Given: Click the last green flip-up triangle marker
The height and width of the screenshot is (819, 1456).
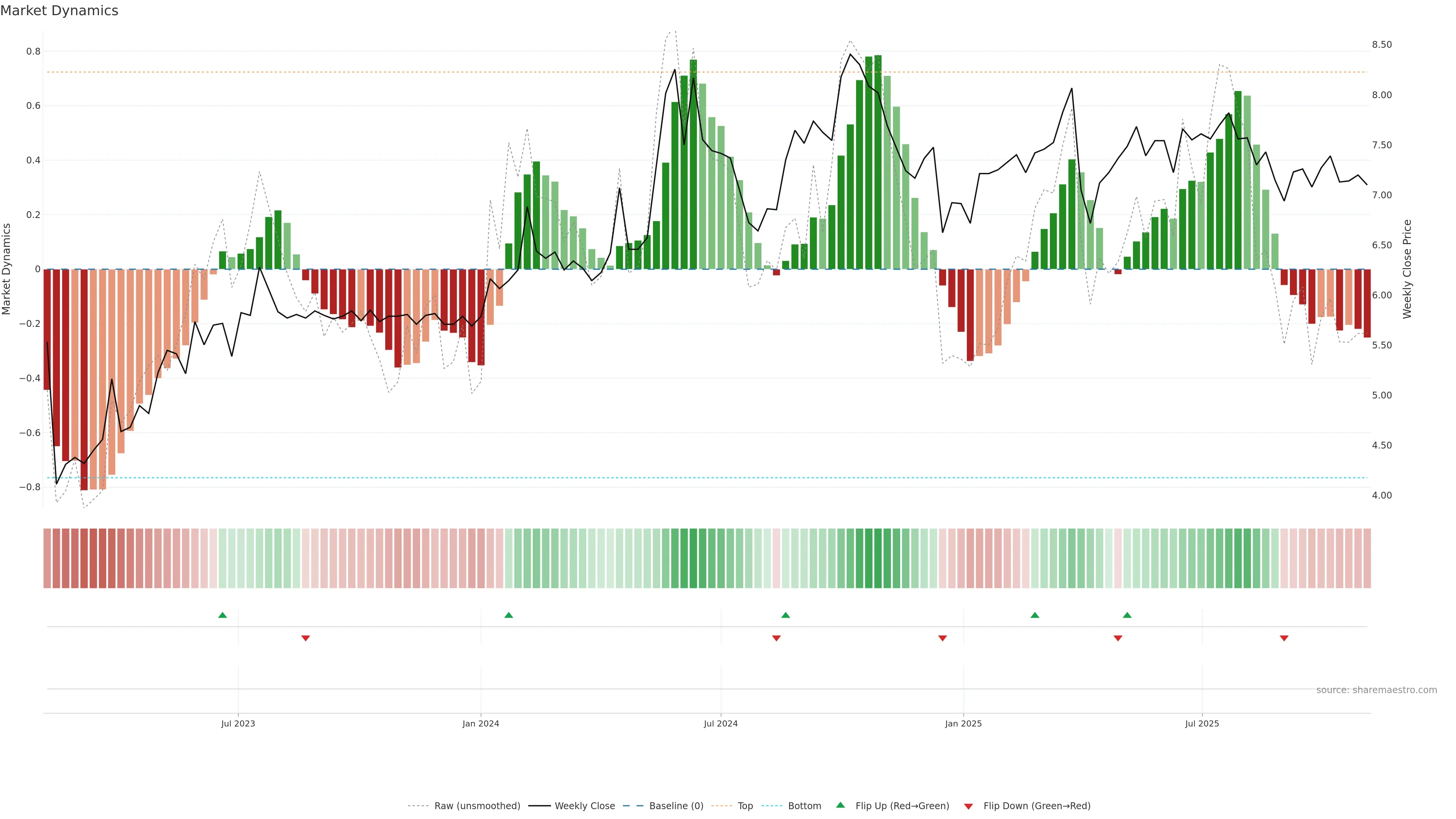Looking at the screenshot, I should coord(1127,615).
